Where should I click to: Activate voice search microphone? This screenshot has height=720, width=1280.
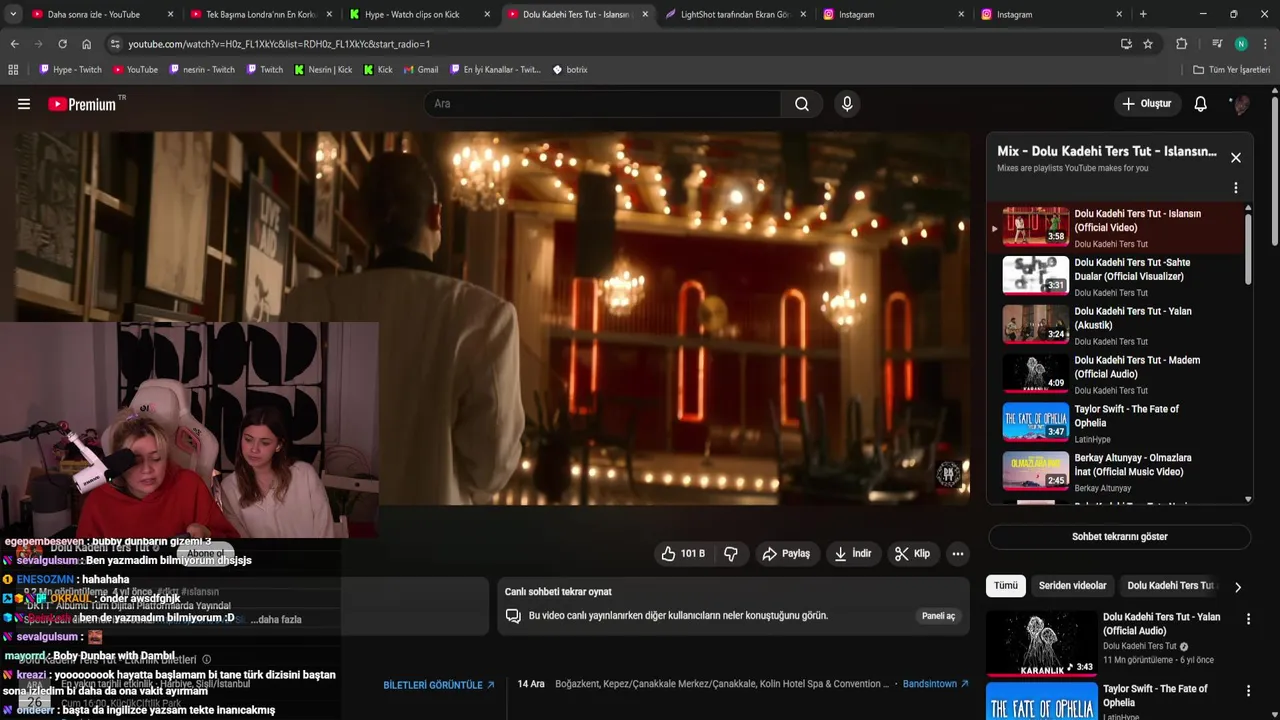click(847, 104)
